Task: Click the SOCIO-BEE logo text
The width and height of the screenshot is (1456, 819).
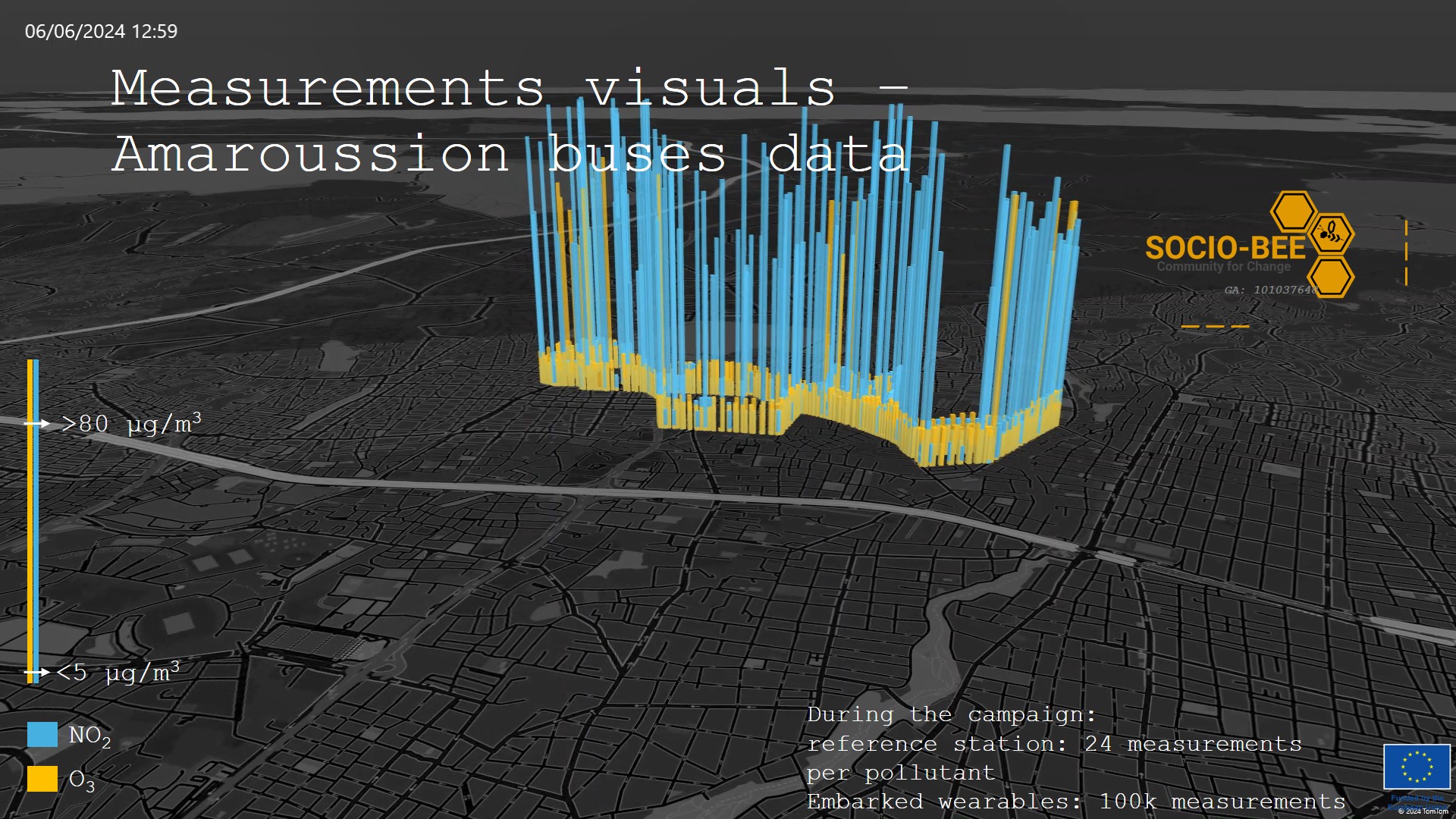Action: tap(1225, 248)
